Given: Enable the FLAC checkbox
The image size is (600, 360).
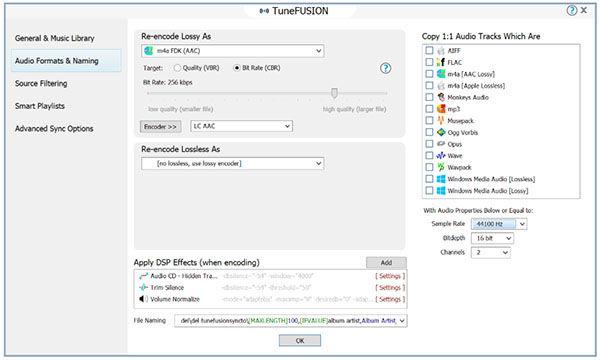Looking at the screenshot, I should click(429, 62).
